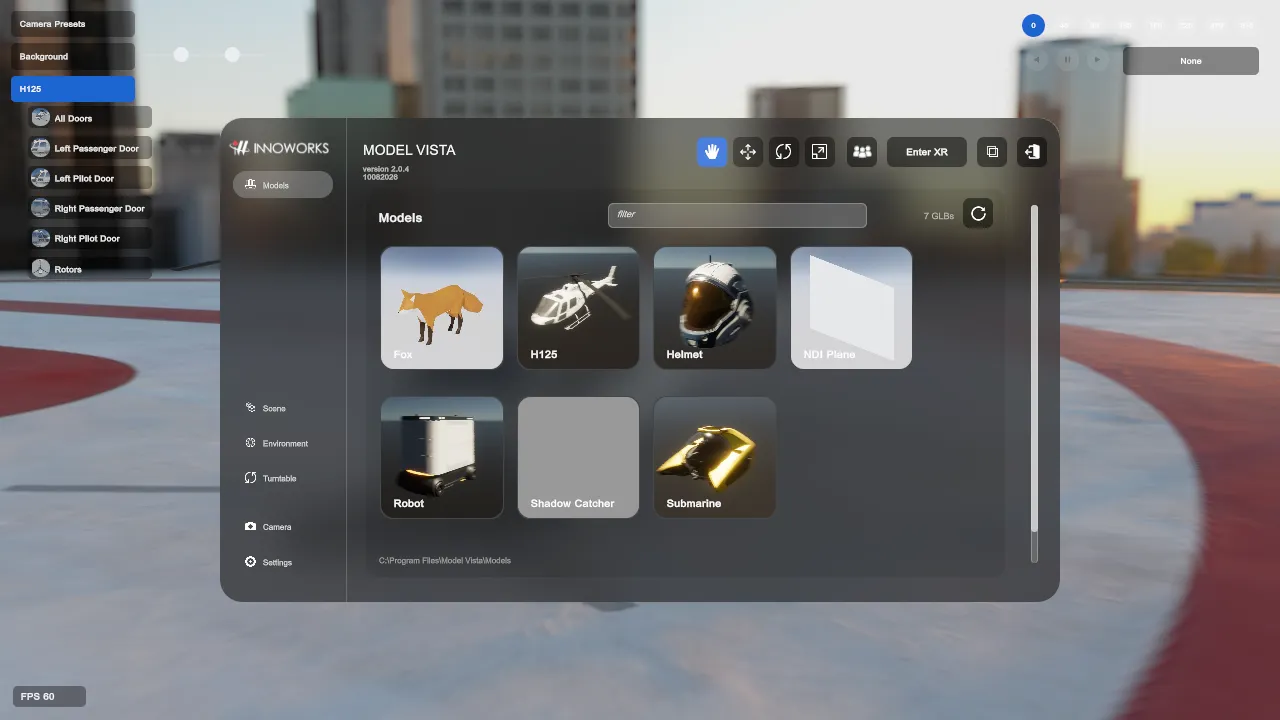This screenshot has height=720, width=1280.
Task: Open the None dropdown
Action: click(x=1191, y=61)
